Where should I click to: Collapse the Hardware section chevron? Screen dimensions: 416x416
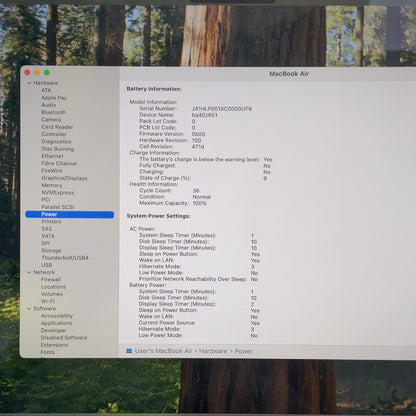(x=29, y=83)
